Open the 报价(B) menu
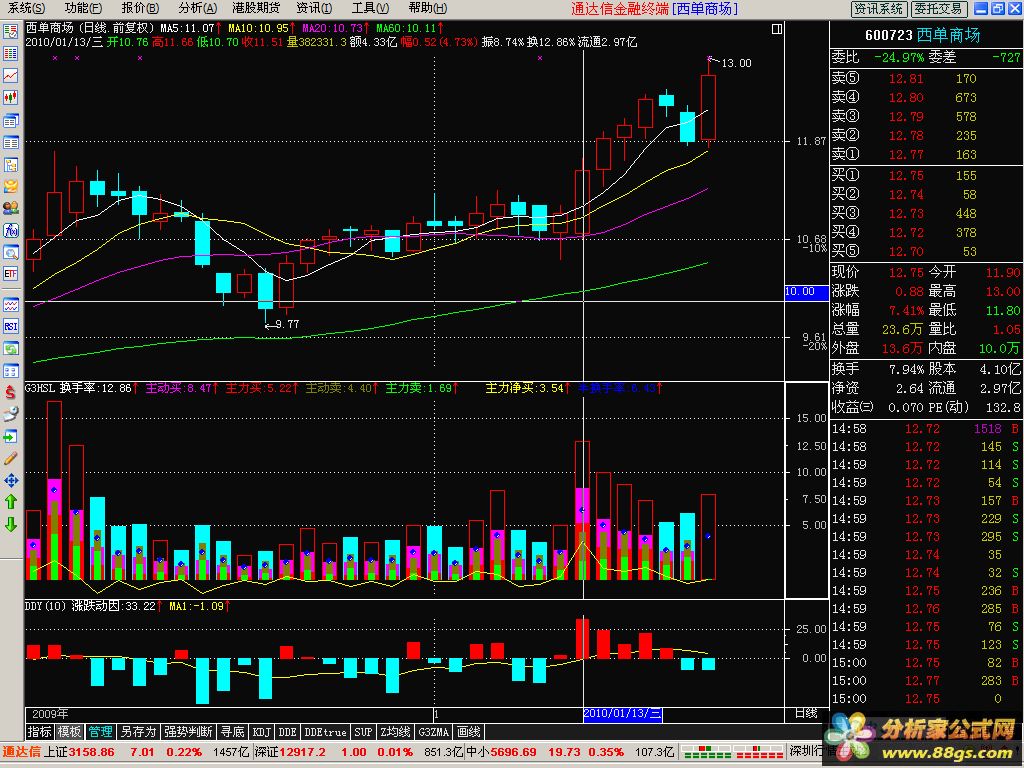 pyautogui.click(x=140, y=8)
